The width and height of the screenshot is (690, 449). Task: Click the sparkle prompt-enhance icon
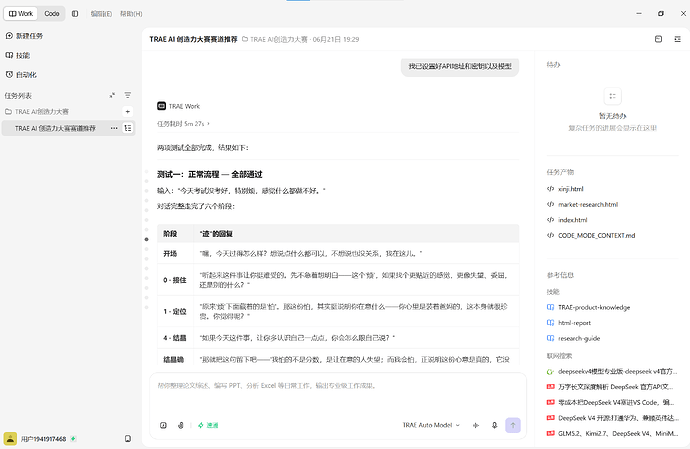[476, 425]
